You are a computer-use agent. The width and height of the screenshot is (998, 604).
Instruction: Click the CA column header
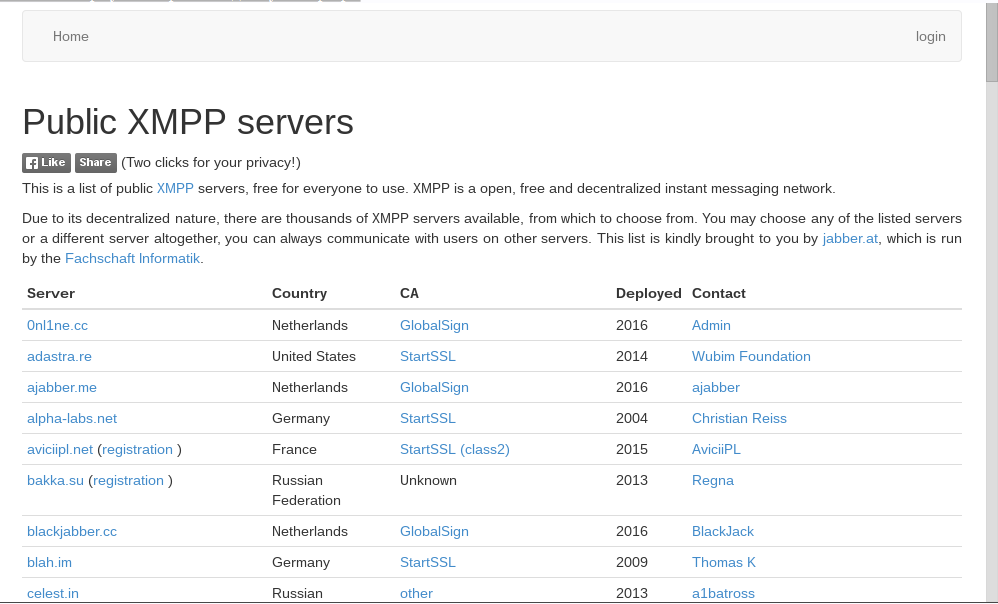[x=409, y=293]
